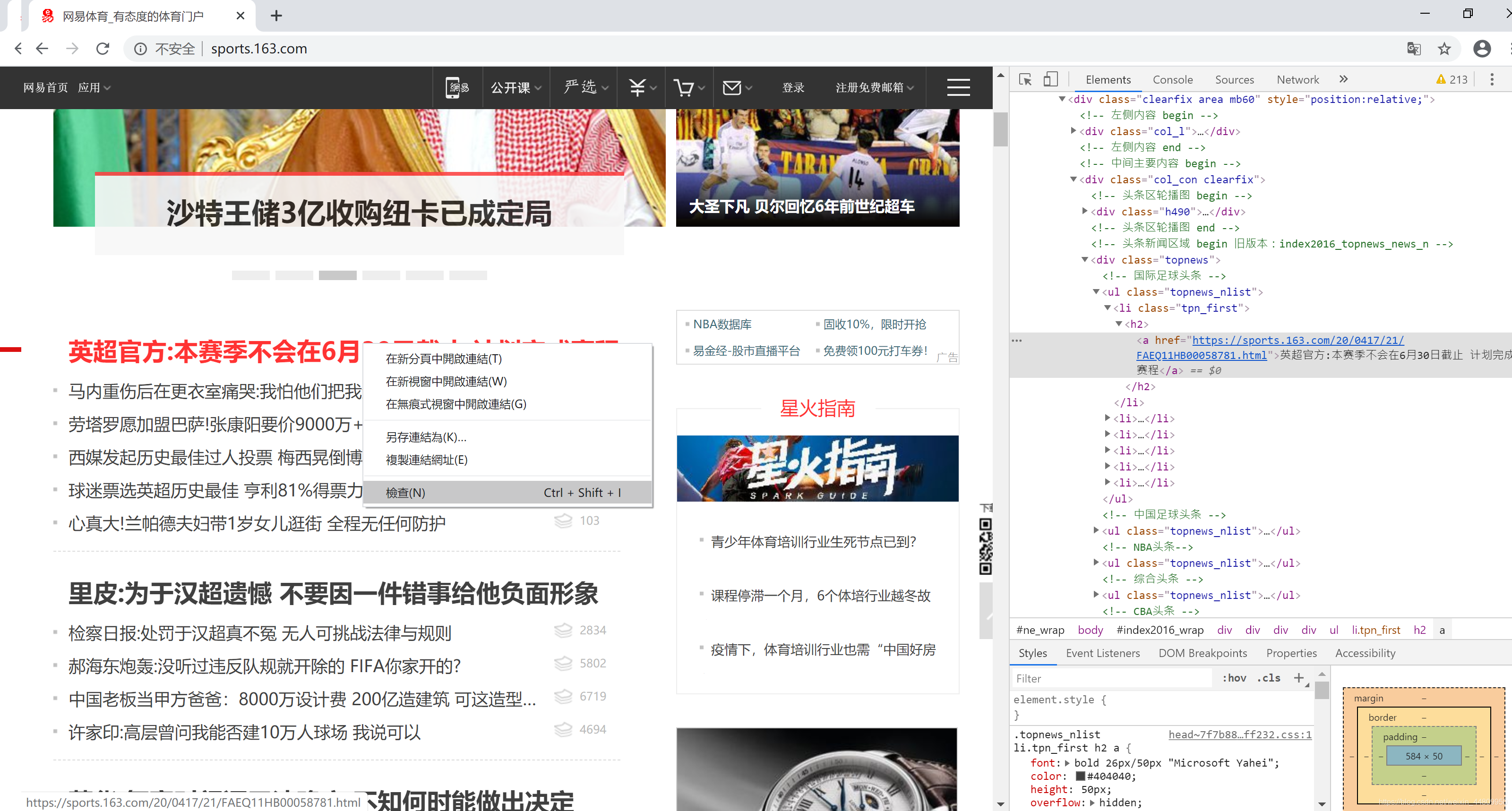This screenshot has width=1512, height=811.
Task: Click the browser back arrow button
Action: point(41,48)
